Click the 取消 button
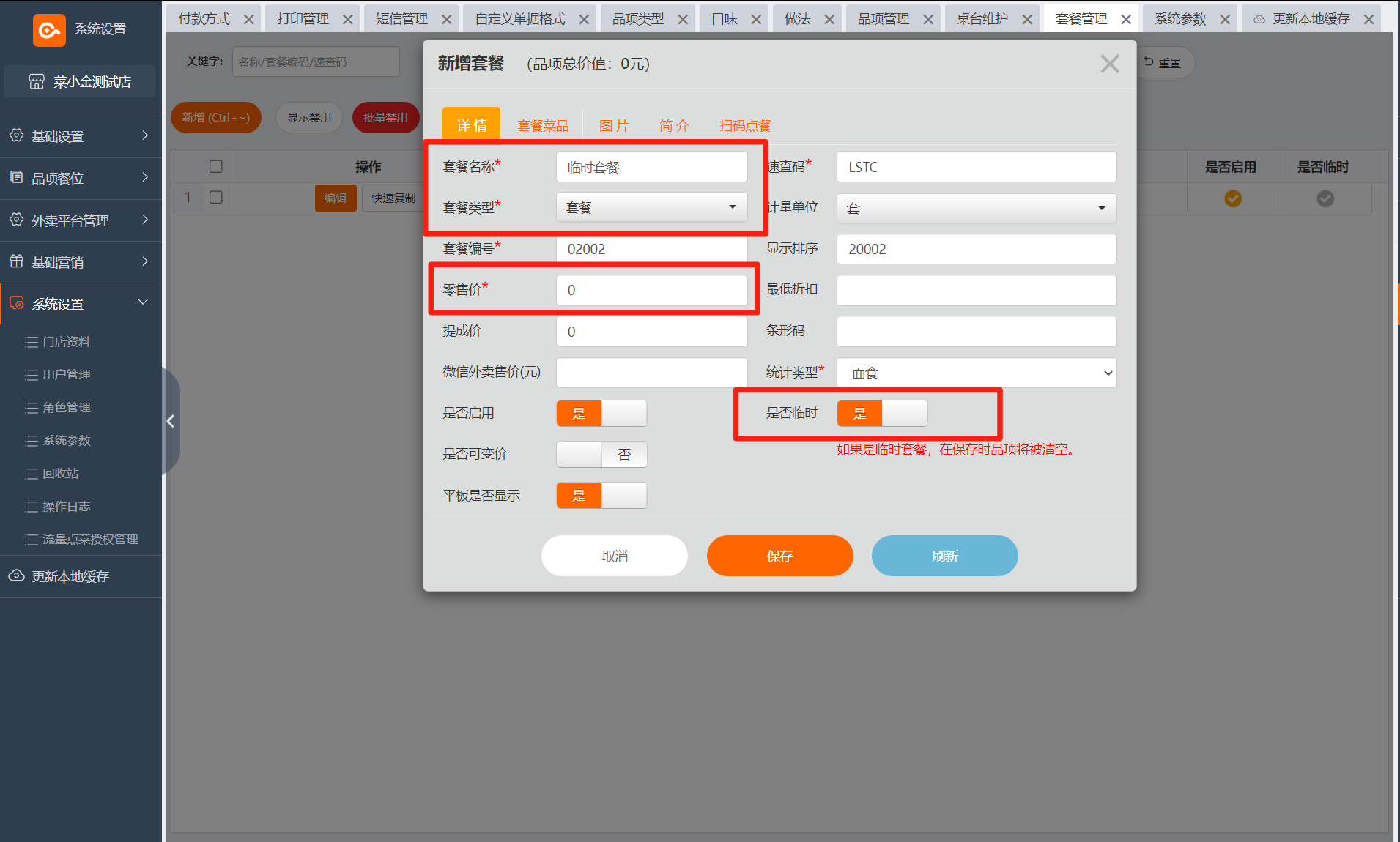Screen dimensions: 1400x842 click(x=615, y=556)
